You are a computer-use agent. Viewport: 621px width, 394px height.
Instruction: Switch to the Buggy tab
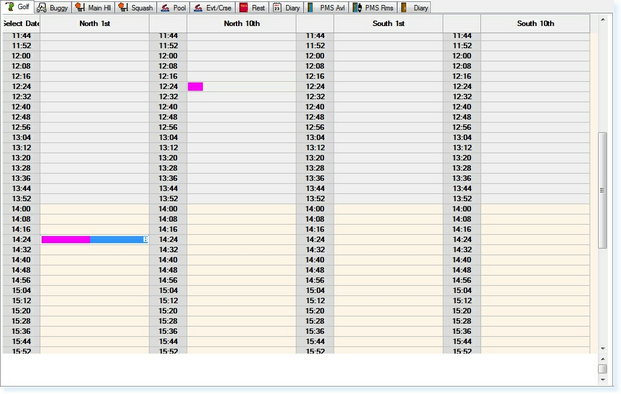[x=53, y=8]
